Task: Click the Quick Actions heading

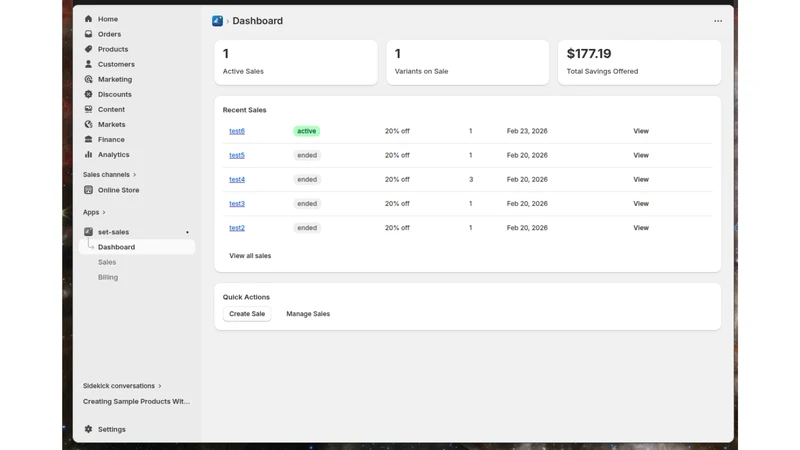Action: [246, 297]
